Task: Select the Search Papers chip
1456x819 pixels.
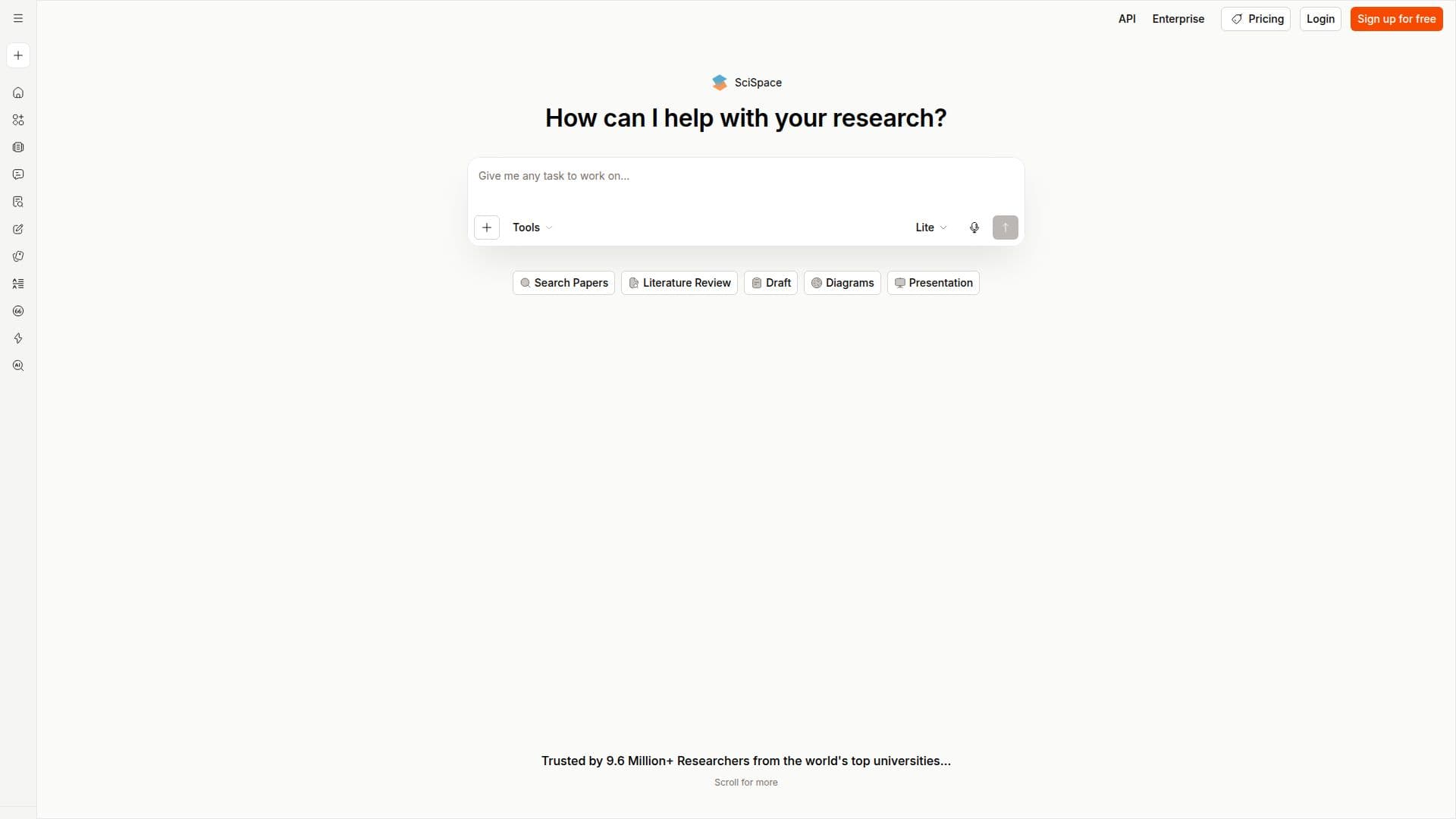Action: tap(564, 283)
